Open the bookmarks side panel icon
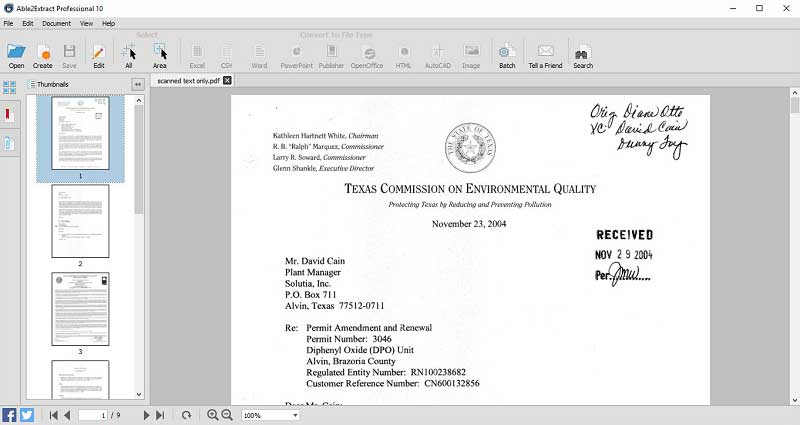 [x=9, y=115]
